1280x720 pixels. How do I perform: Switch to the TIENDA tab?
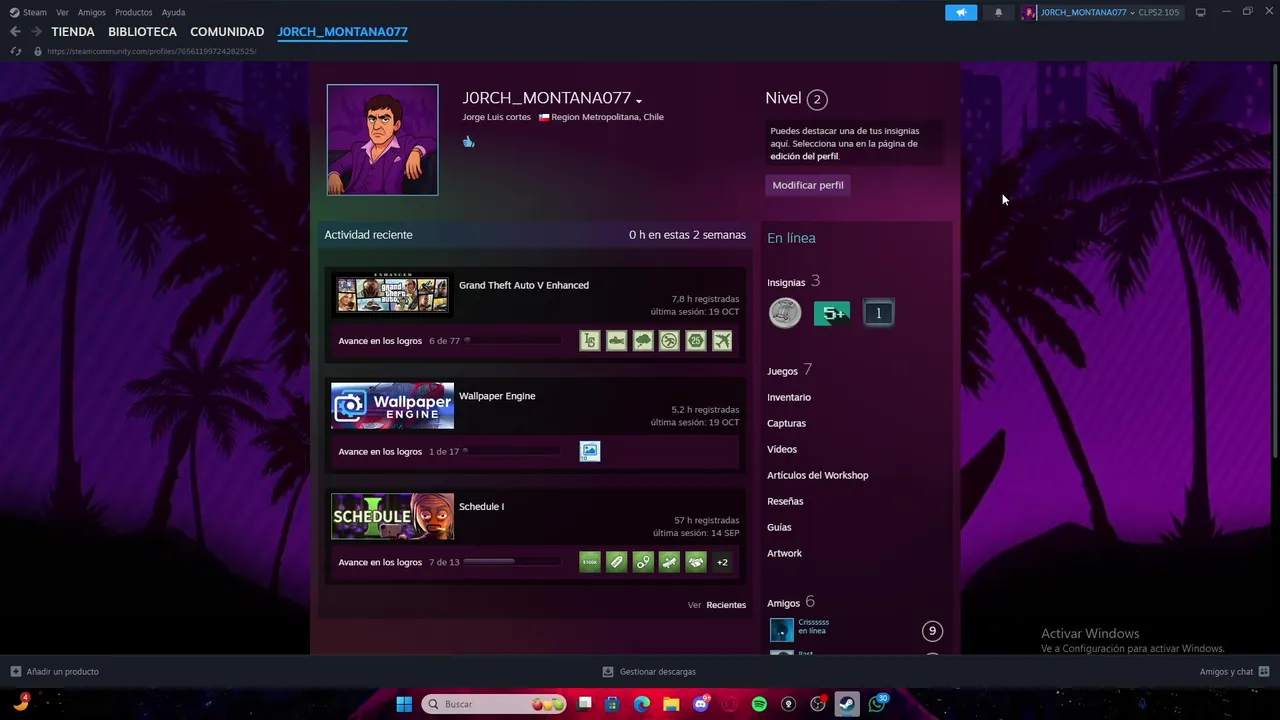pyautogui.click(x=73, y=32)
